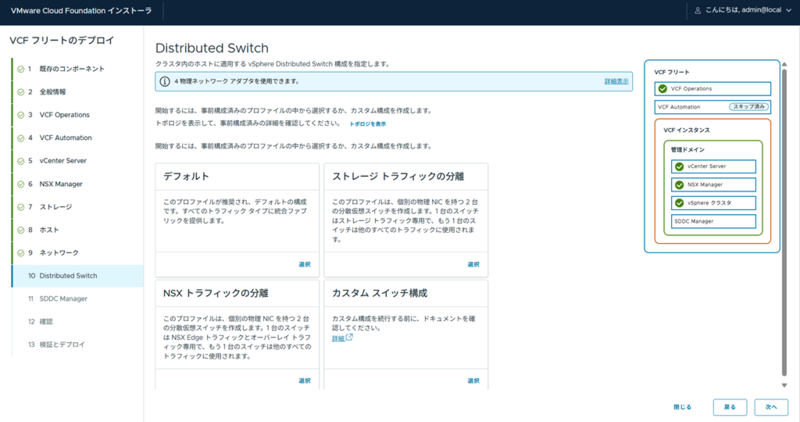Image resolution: width=800 pixels, height=422 pixels.
Task: Click the check icon beside step 5 vCenter Server
Action: 20,161
